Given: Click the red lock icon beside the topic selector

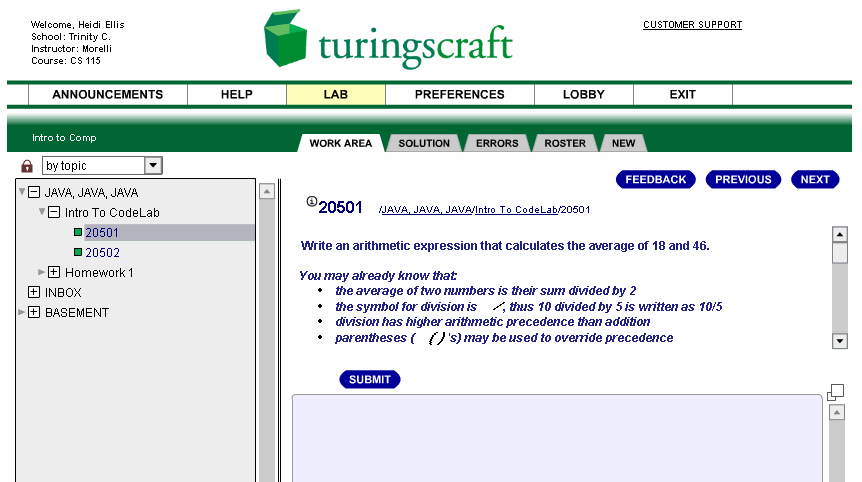Looking at the screenshot, I should [27, 166].
